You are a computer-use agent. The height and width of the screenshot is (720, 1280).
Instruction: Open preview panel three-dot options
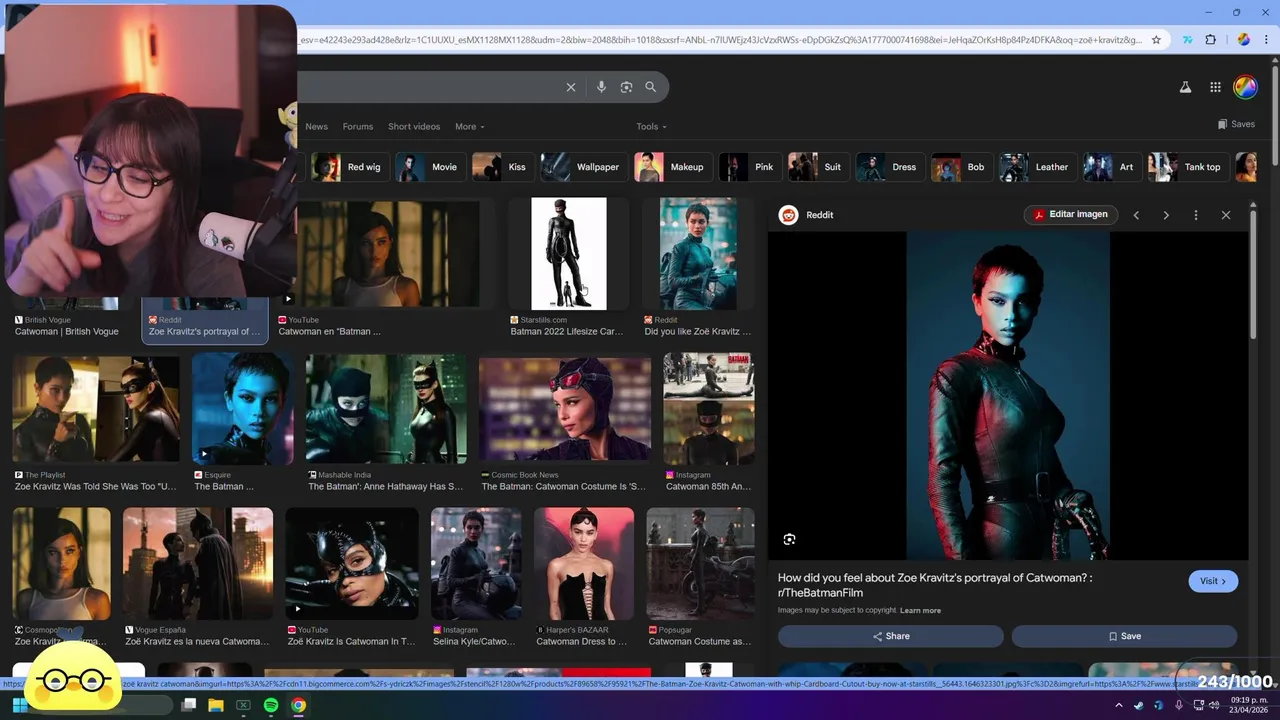click(1196, 215)
